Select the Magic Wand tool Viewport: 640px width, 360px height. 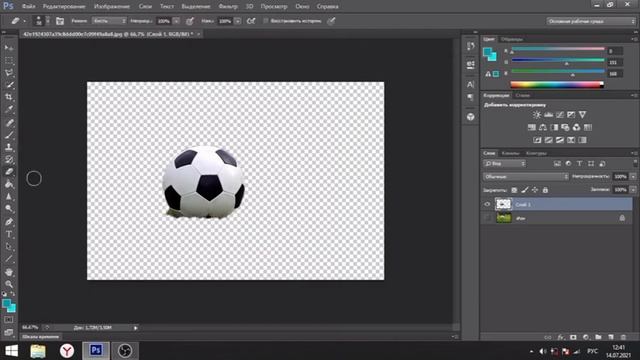[x=9, y=85]
